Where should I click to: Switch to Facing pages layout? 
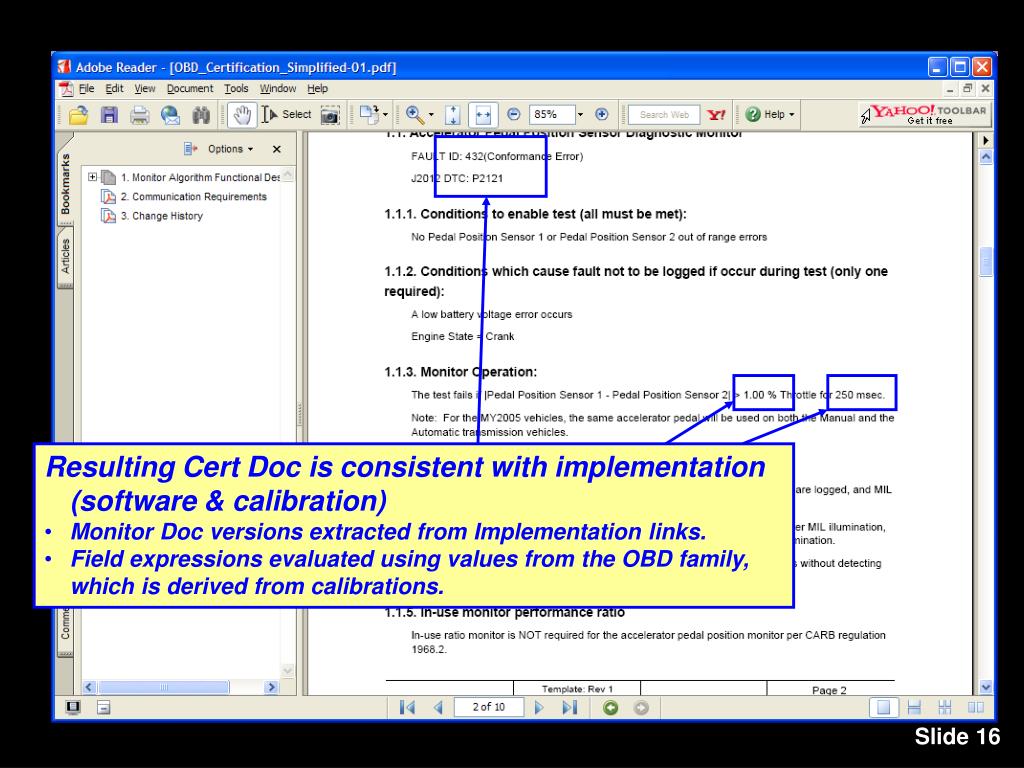(x=976, y=707)
